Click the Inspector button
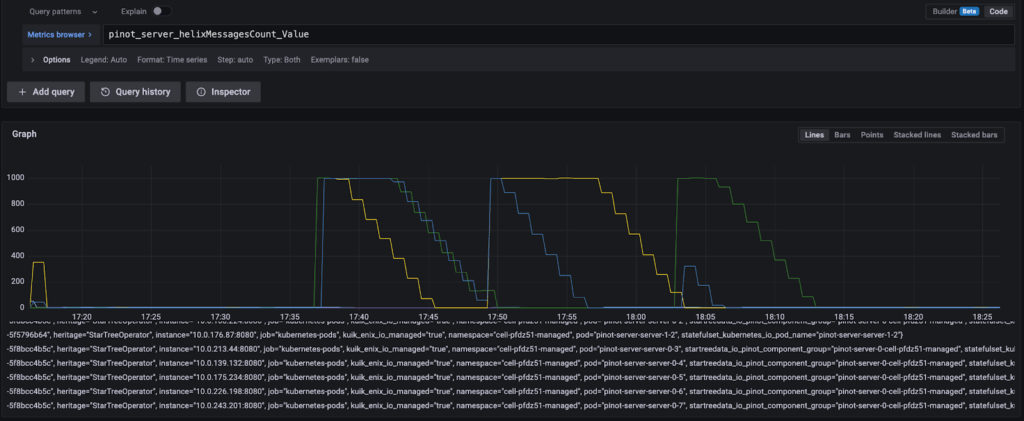This screenshot has height=421, width=1024. click(x=222, y=92)
